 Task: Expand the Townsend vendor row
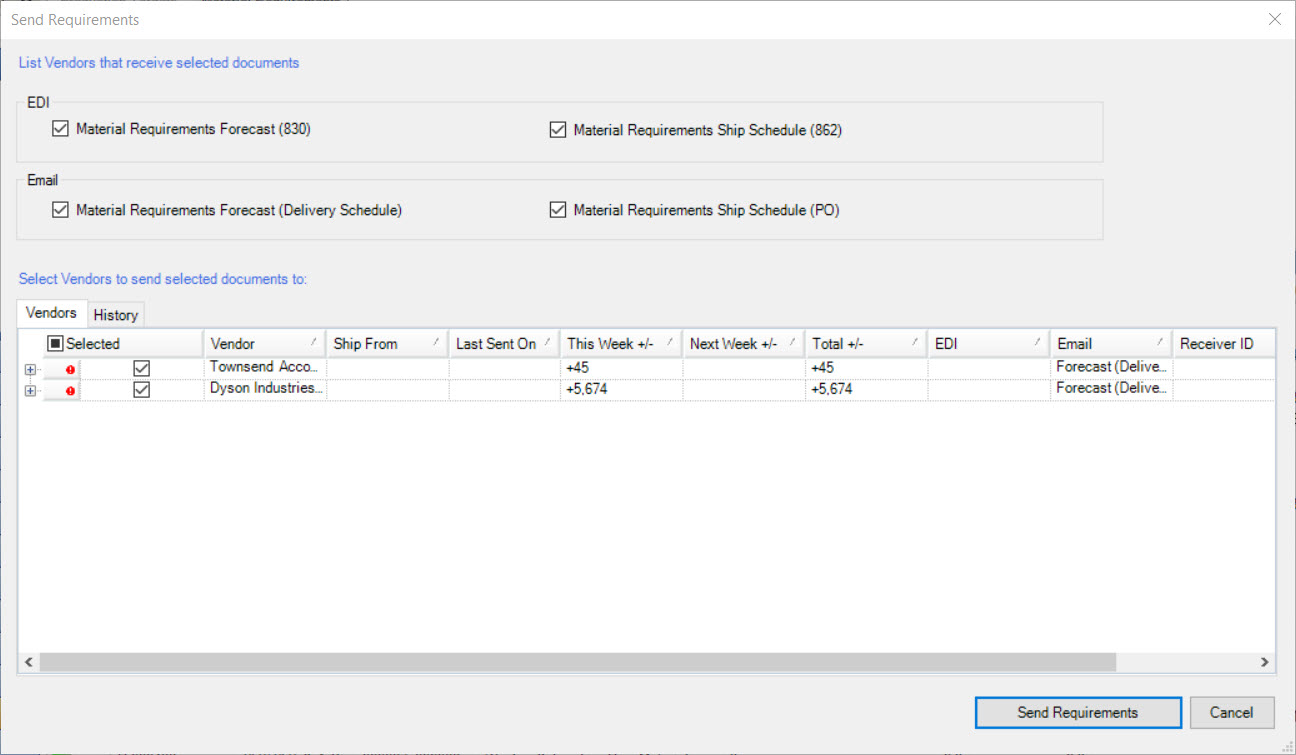(x=30, y=369)
